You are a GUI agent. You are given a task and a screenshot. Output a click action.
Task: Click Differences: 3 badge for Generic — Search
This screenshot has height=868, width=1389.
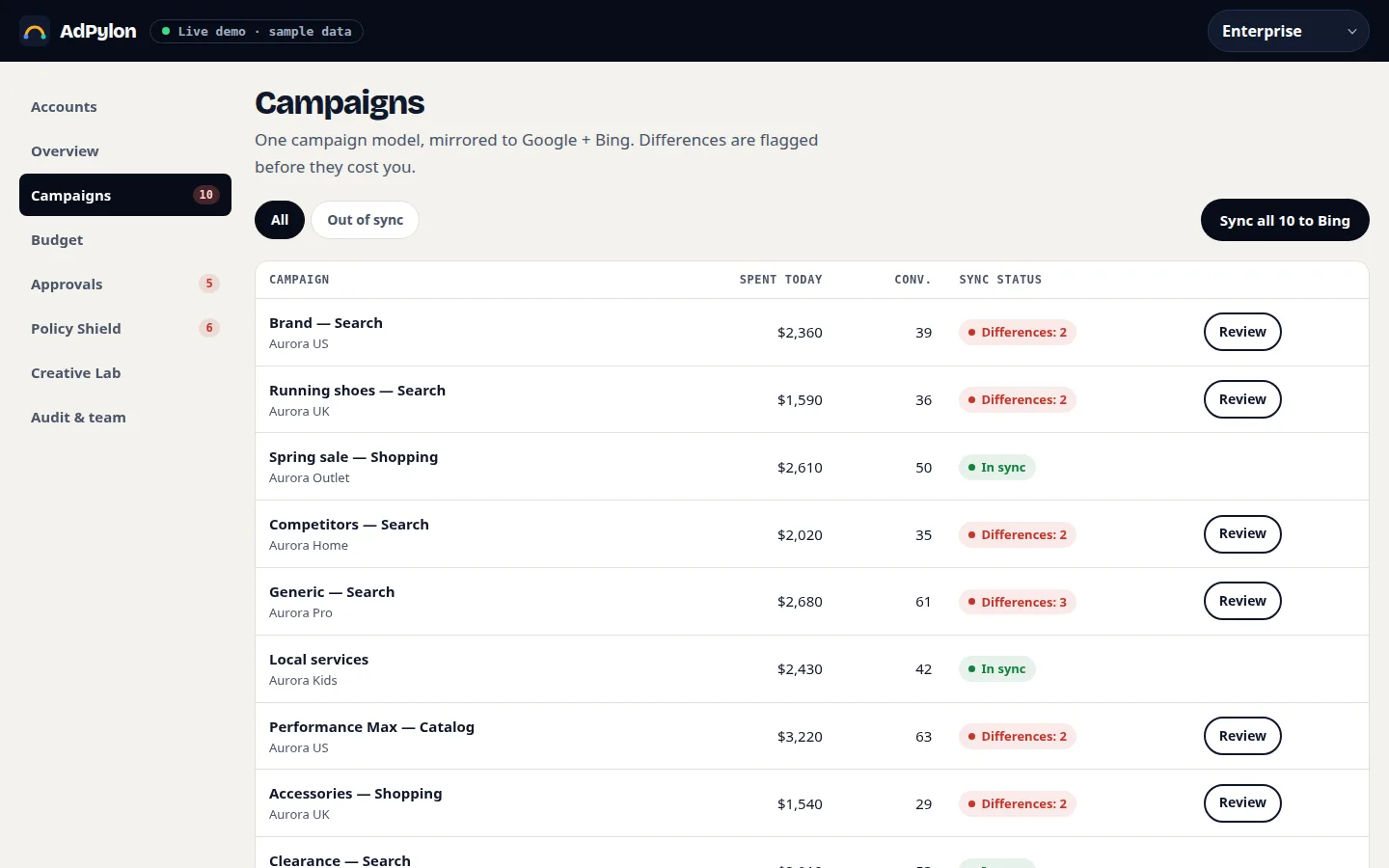pyautogui.click(x=1018, y=602)
